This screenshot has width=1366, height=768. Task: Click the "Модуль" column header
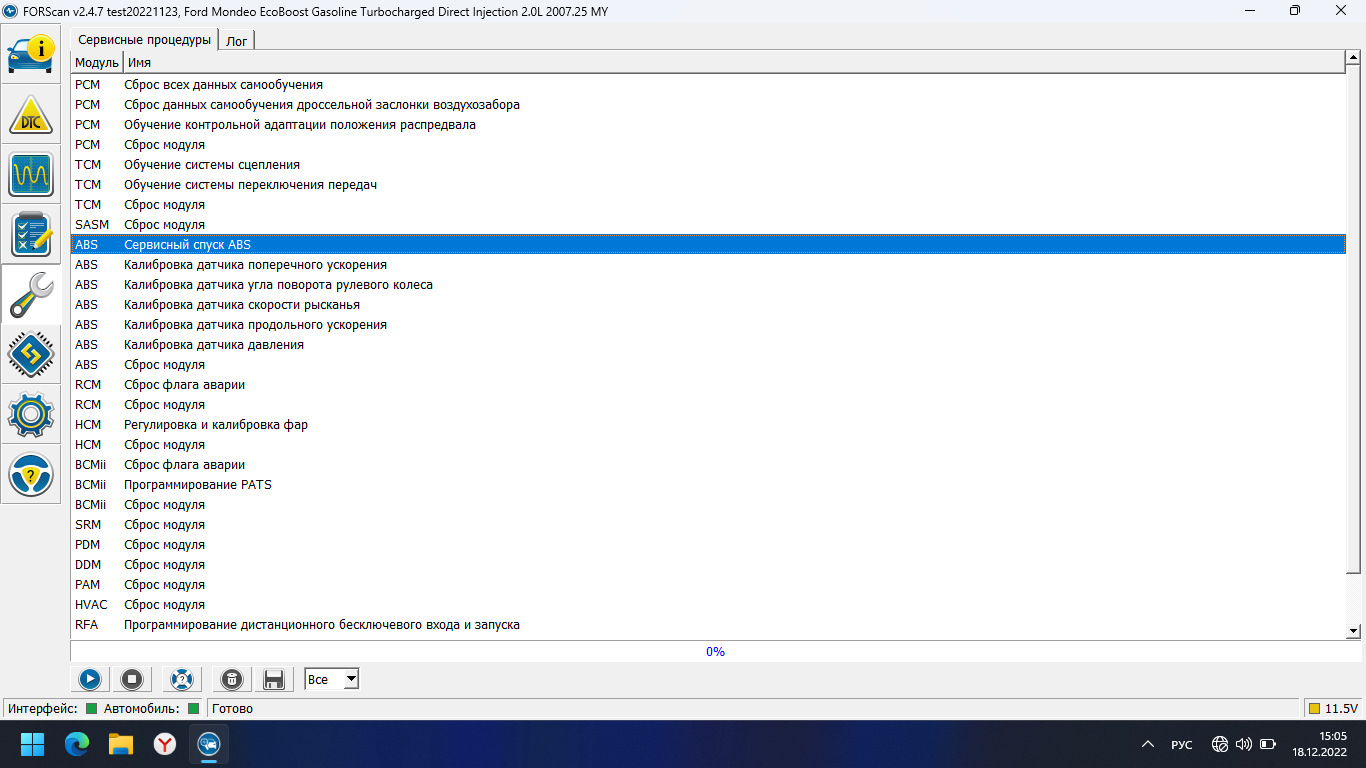(x=97, y=62)
